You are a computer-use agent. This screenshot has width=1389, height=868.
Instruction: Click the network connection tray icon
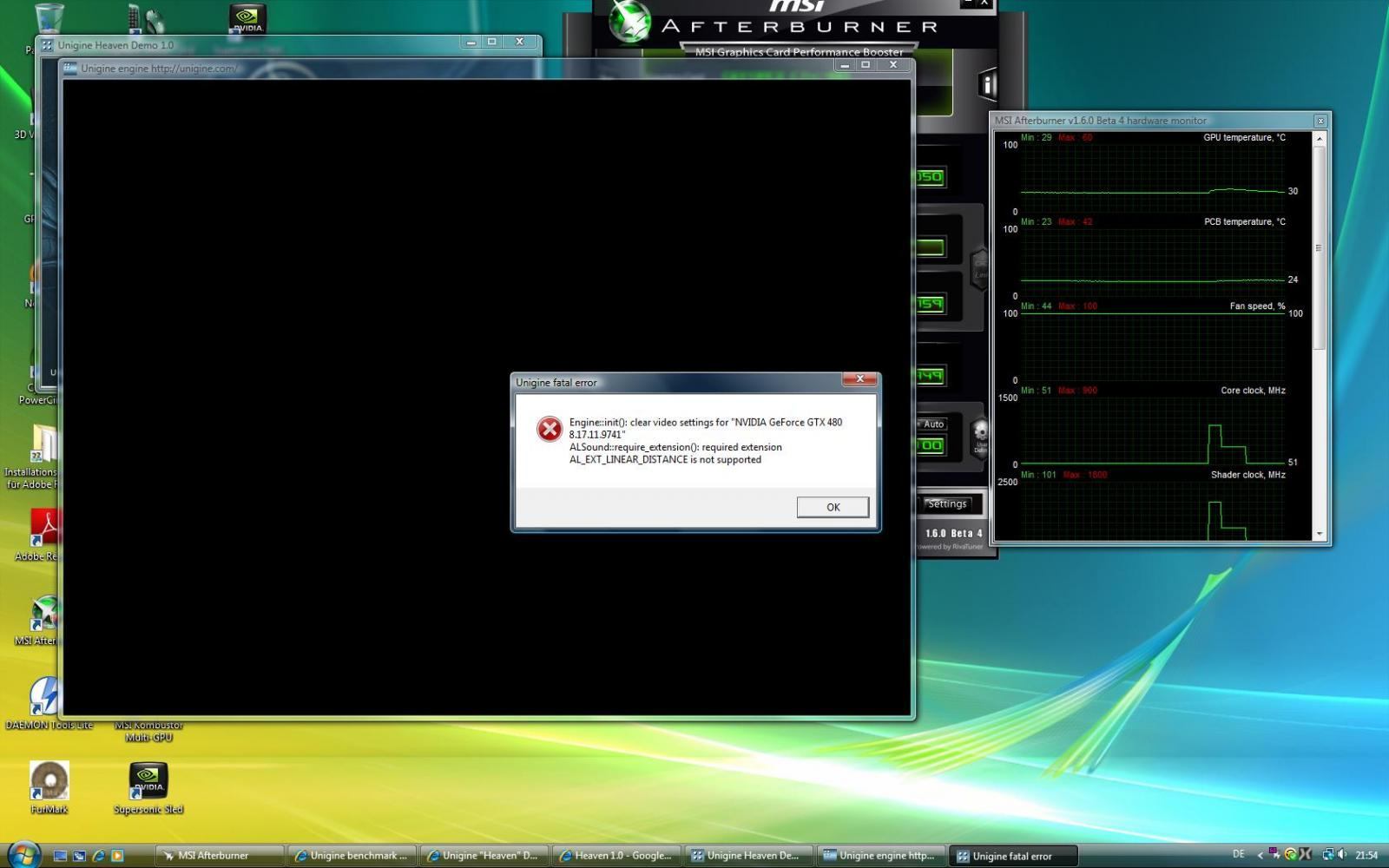1327,855
